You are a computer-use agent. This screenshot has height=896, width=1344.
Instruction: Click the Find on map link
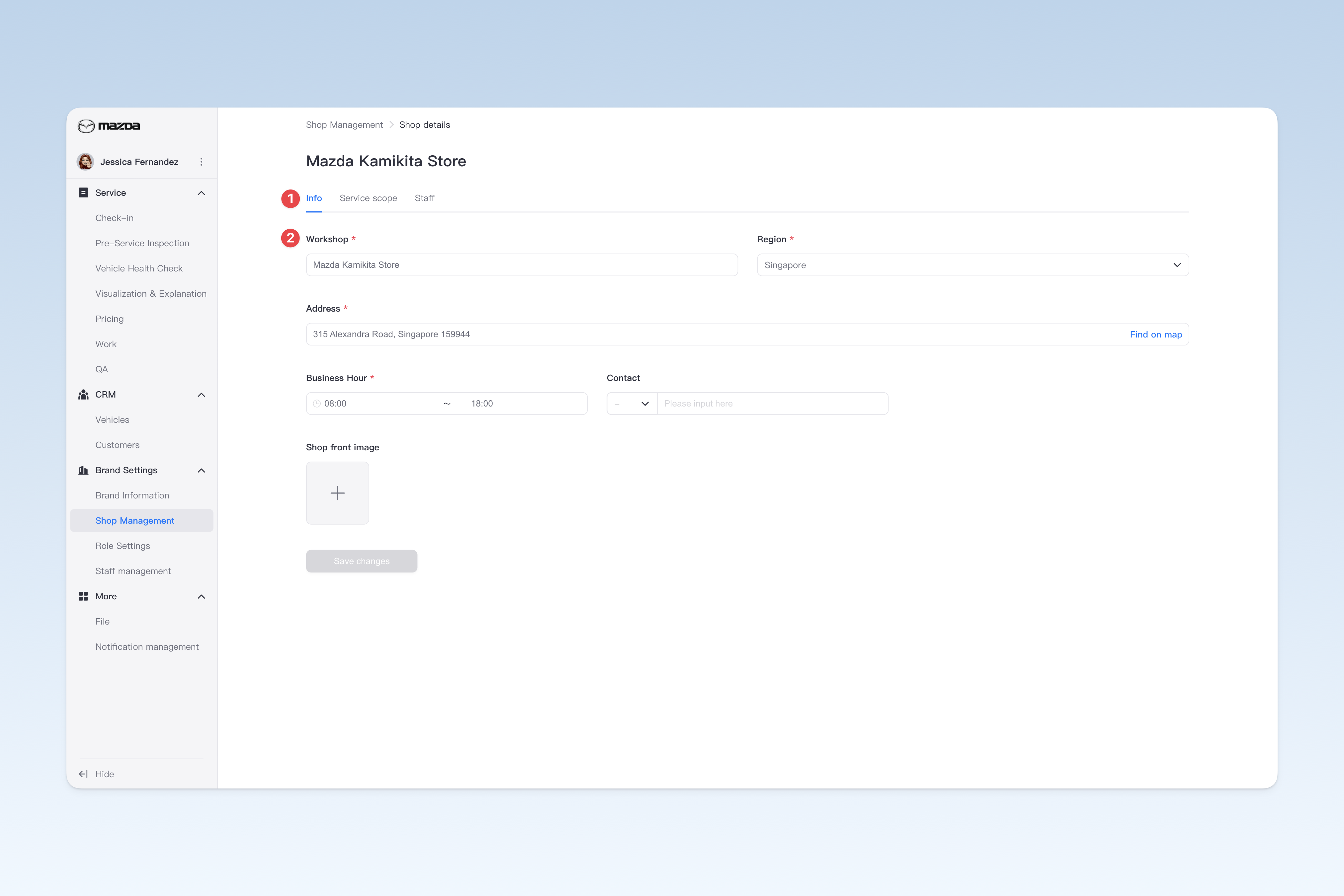pyautogui.click(x=1156, y=334)
